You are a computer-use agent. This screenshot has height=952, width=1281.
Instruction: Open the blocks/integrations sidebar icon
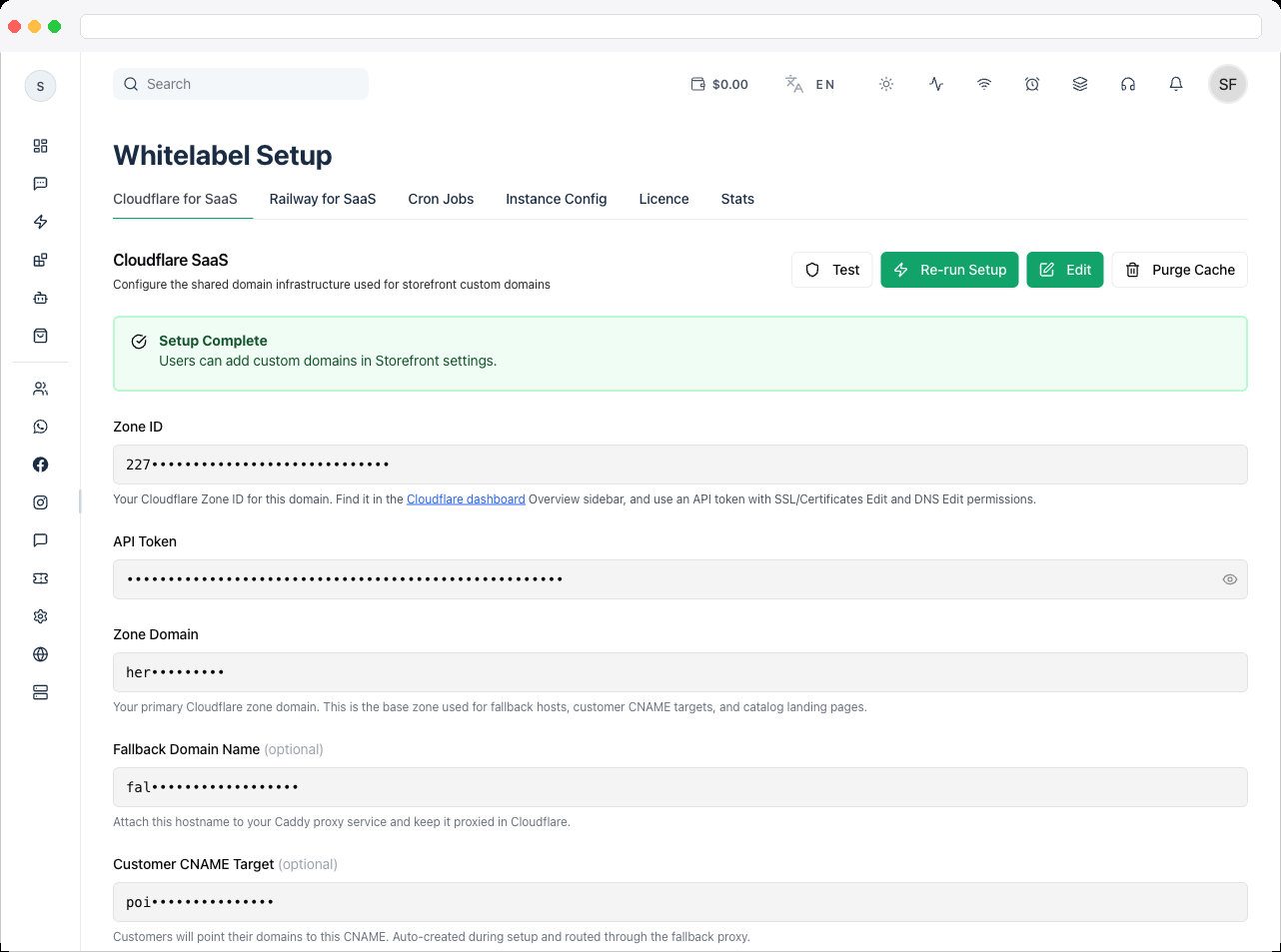(40, 260)
